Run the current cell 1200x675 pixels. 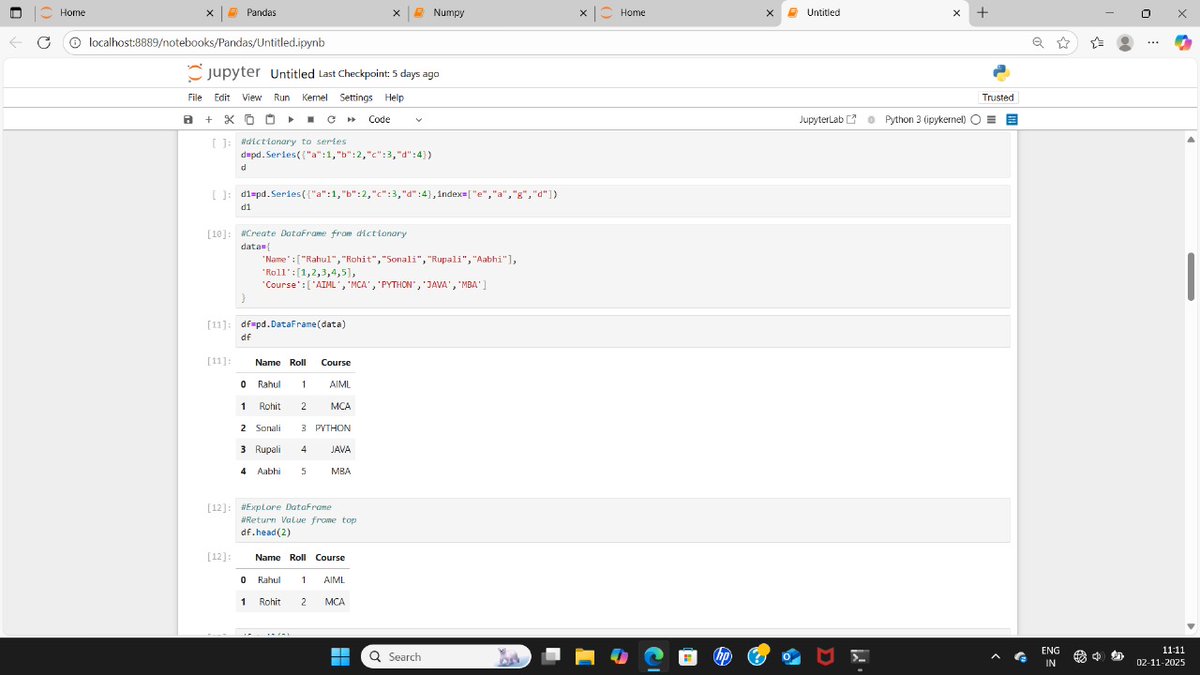coord(290,118)
